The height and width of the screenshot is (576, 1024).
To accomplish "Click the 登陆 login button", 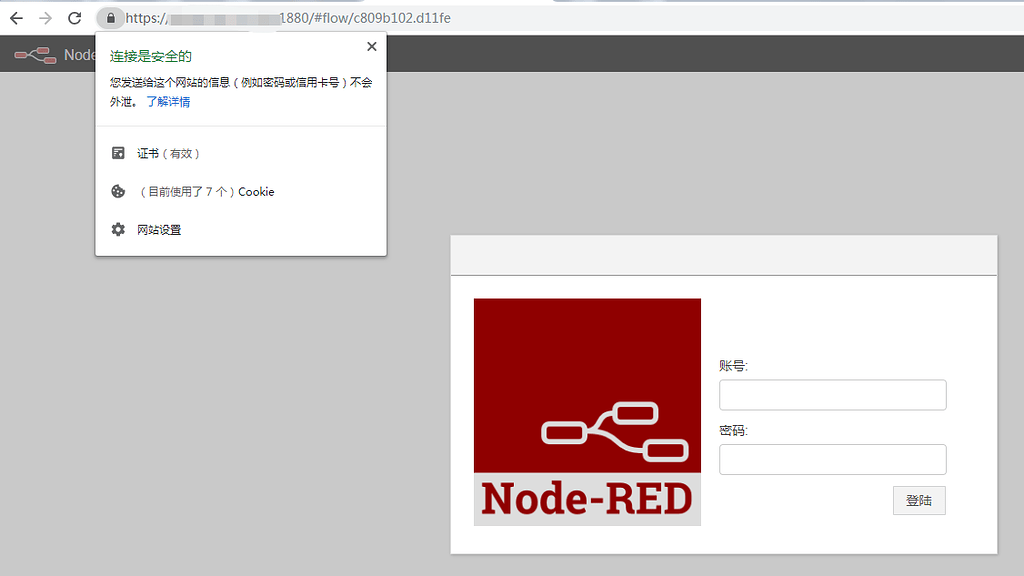I will (919, 501).
